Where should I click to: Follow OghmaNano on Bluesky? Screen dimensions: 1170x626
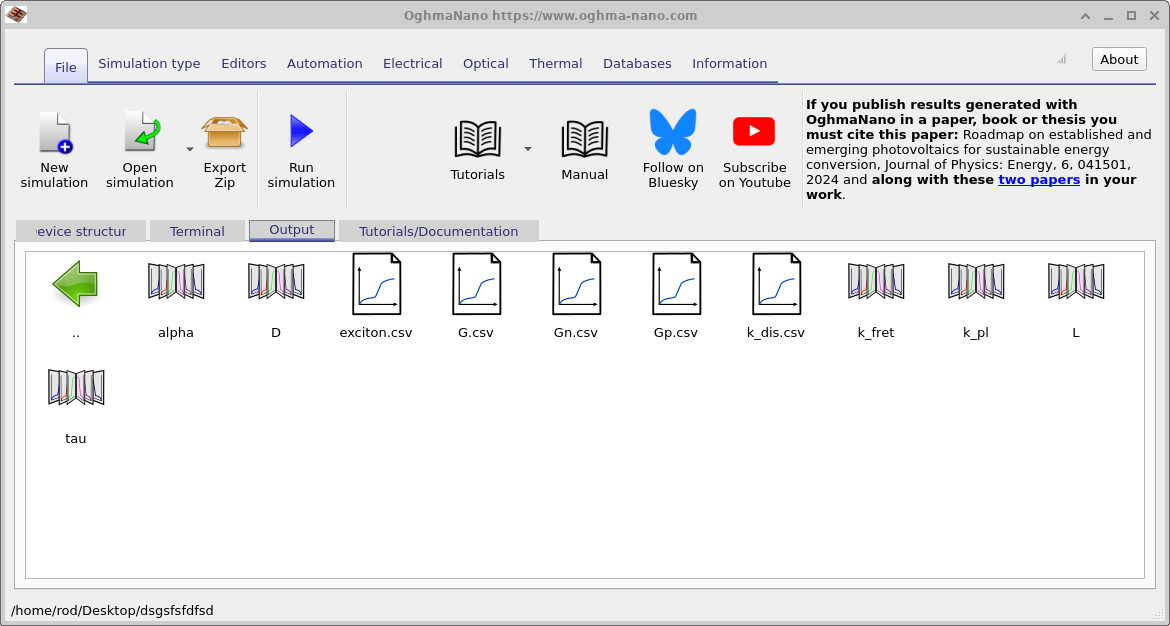(x=672, y=140)
